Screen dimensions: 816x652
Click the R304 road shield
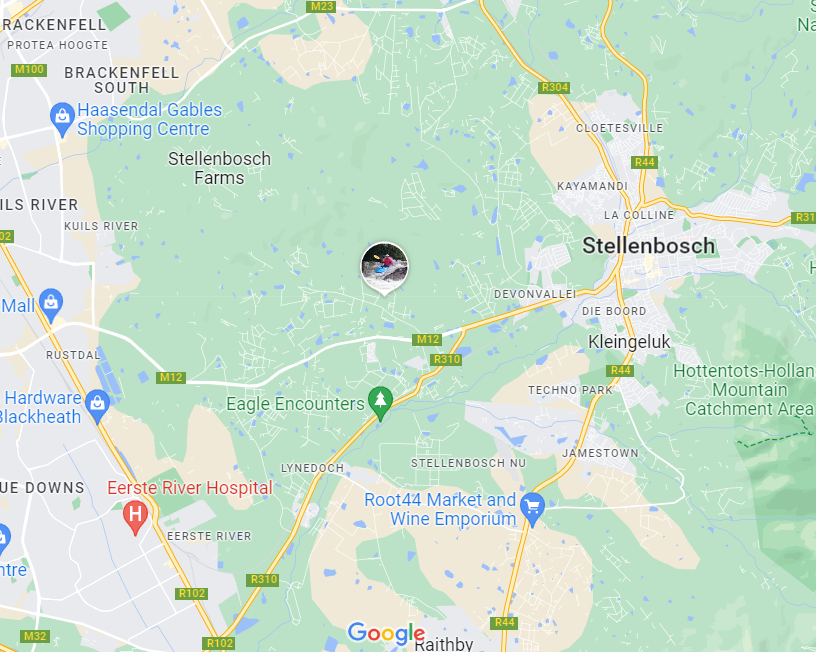tap(554, 87)
